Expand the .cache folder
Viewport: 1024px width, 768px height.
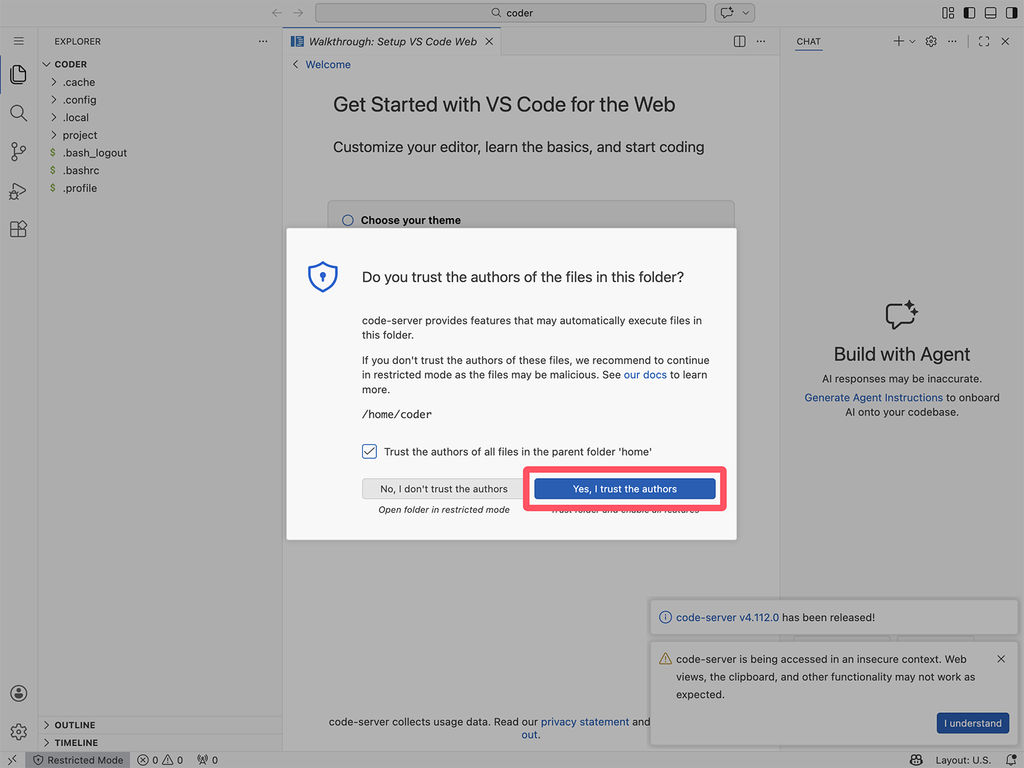coord(79,82)
